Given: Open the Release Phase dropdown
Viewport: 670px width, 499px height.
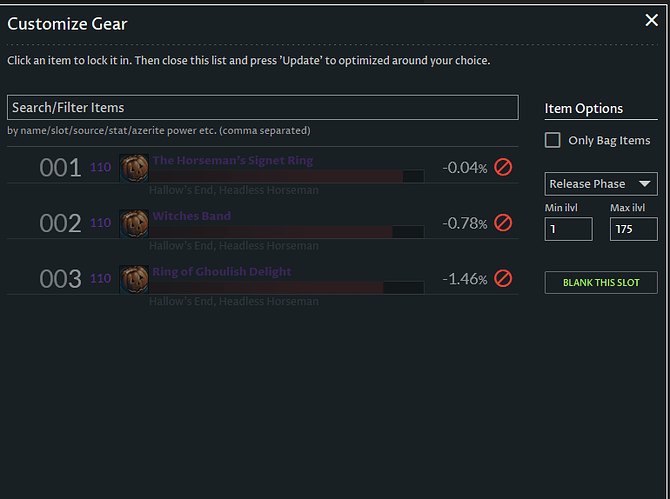Looking at the screenshot, I should (x=601, y=184).
